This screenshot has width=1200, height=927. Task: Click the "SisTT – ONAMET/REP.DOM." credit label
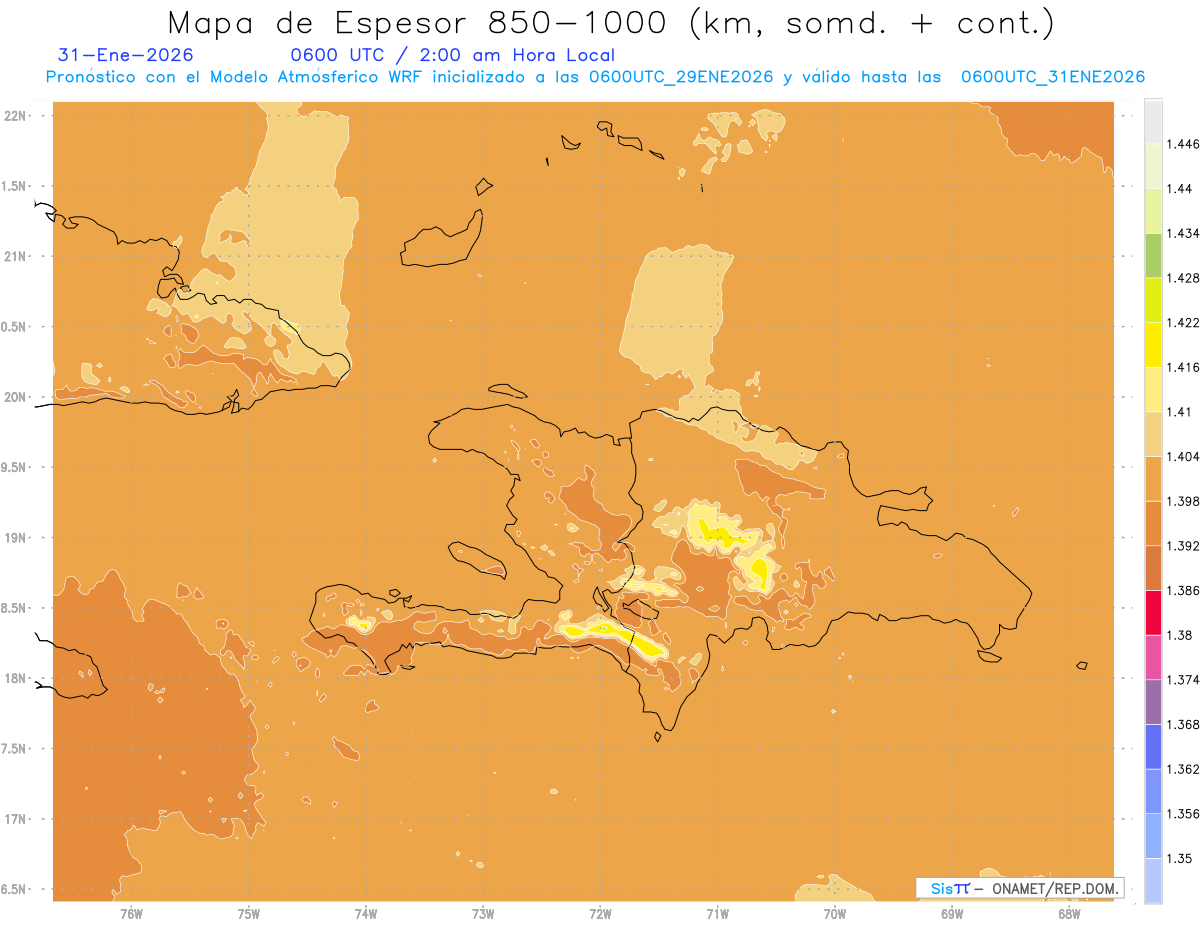coord(1020,888)
